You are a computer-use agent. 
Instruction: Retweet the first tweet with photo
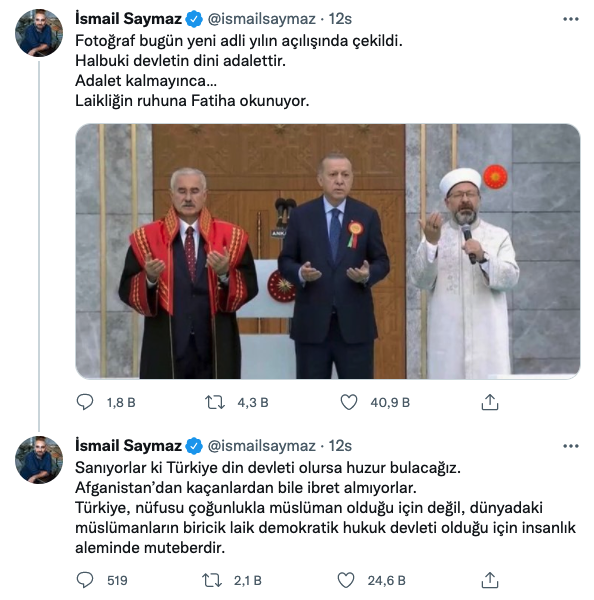point(214,403)
